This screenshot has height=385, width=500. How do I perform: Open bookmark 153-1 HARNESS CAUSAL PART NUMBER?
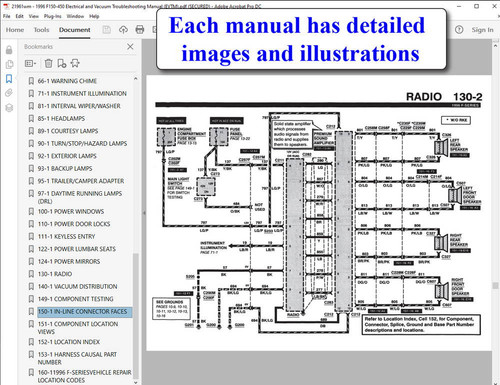[77, 358]
